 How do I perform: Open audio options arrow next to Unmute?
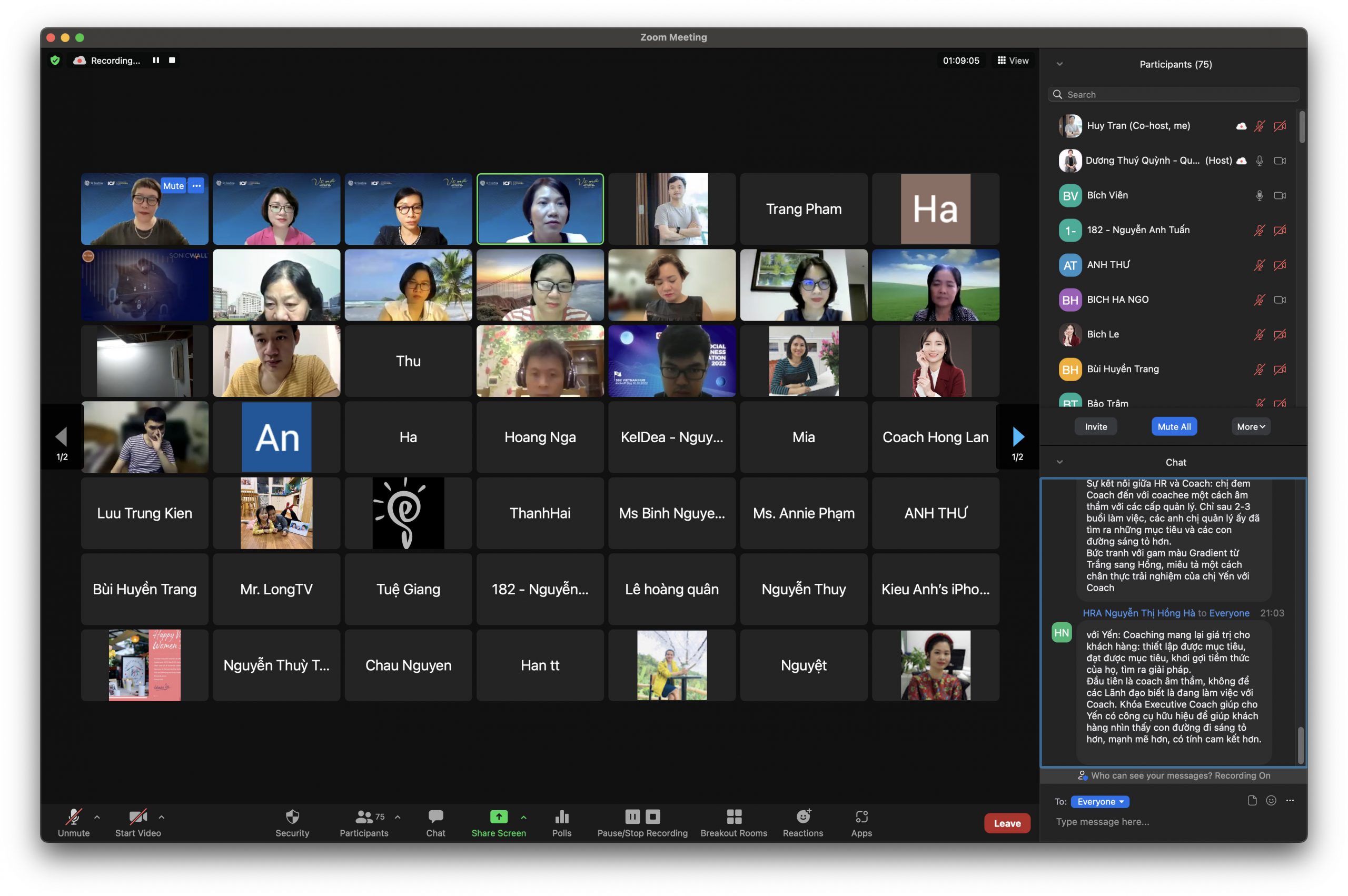tap(96, 817)
